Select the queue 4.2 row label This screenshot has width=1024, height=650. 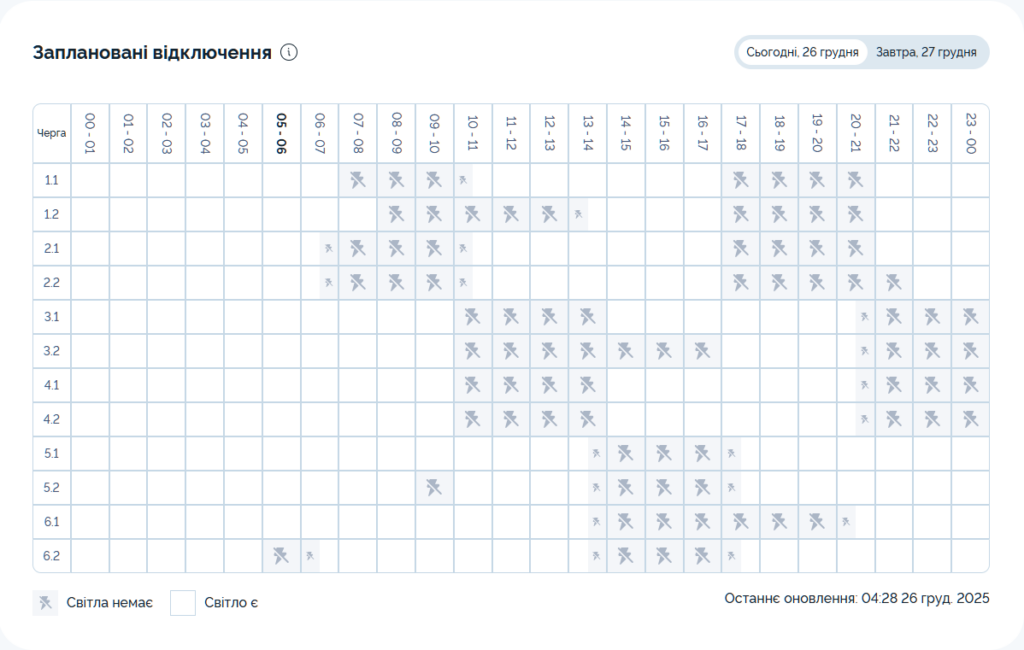pos(52,419)
